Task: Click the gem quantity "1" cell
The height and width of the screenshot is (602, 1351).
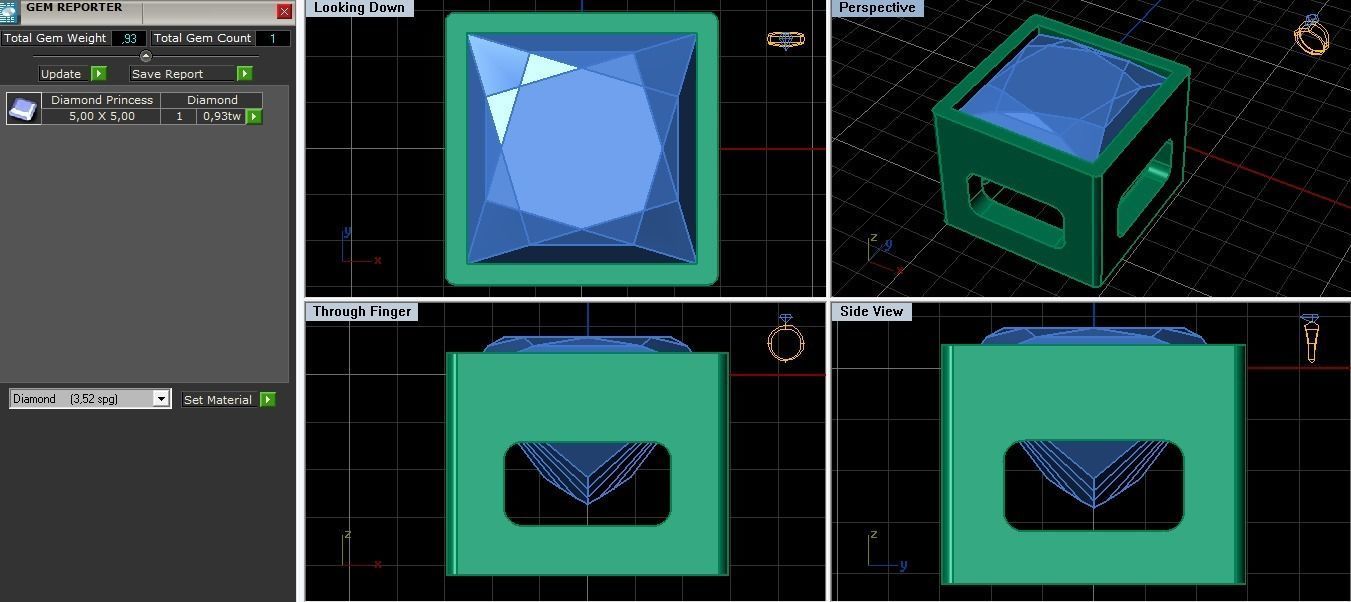Action: 179,116
